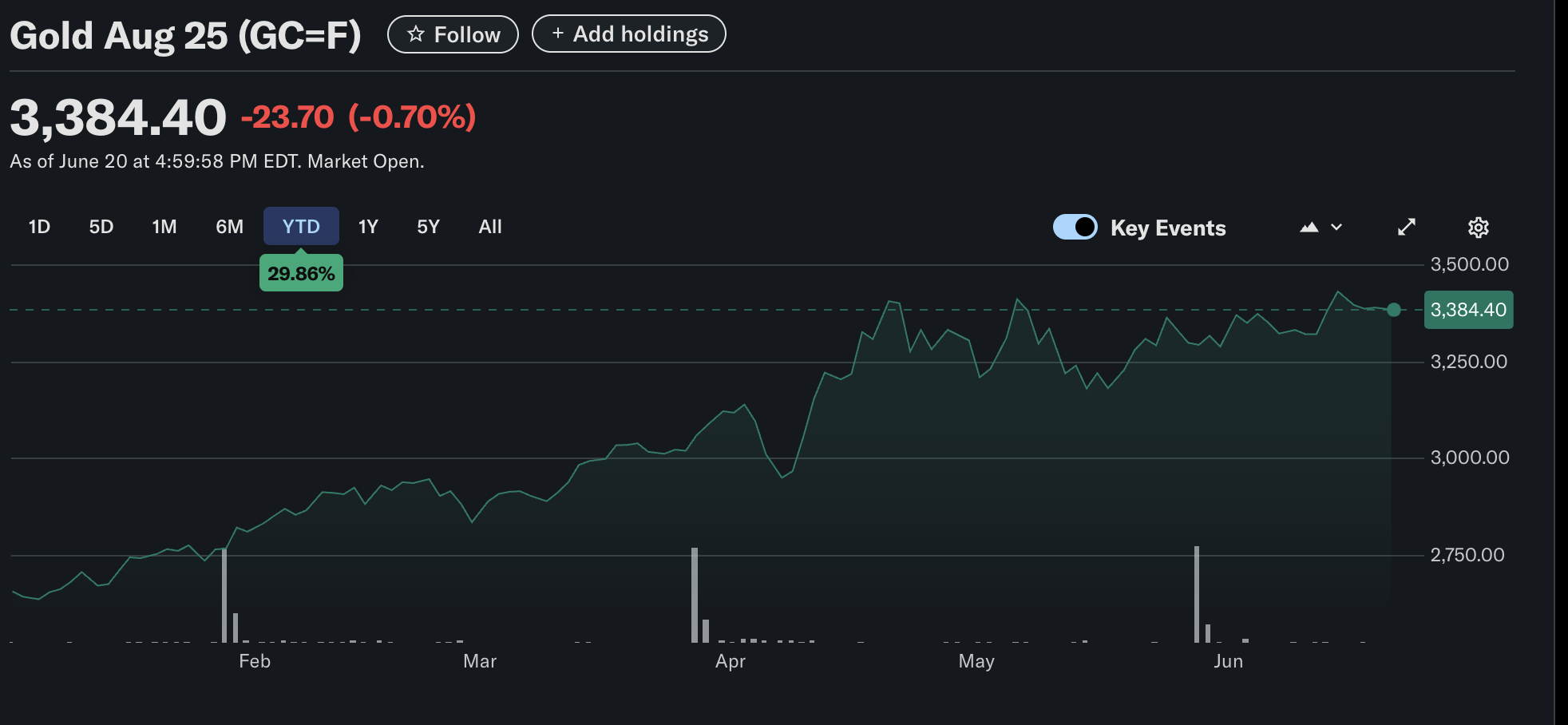Select the 5Y time range tab

click(x=429, y=227)
